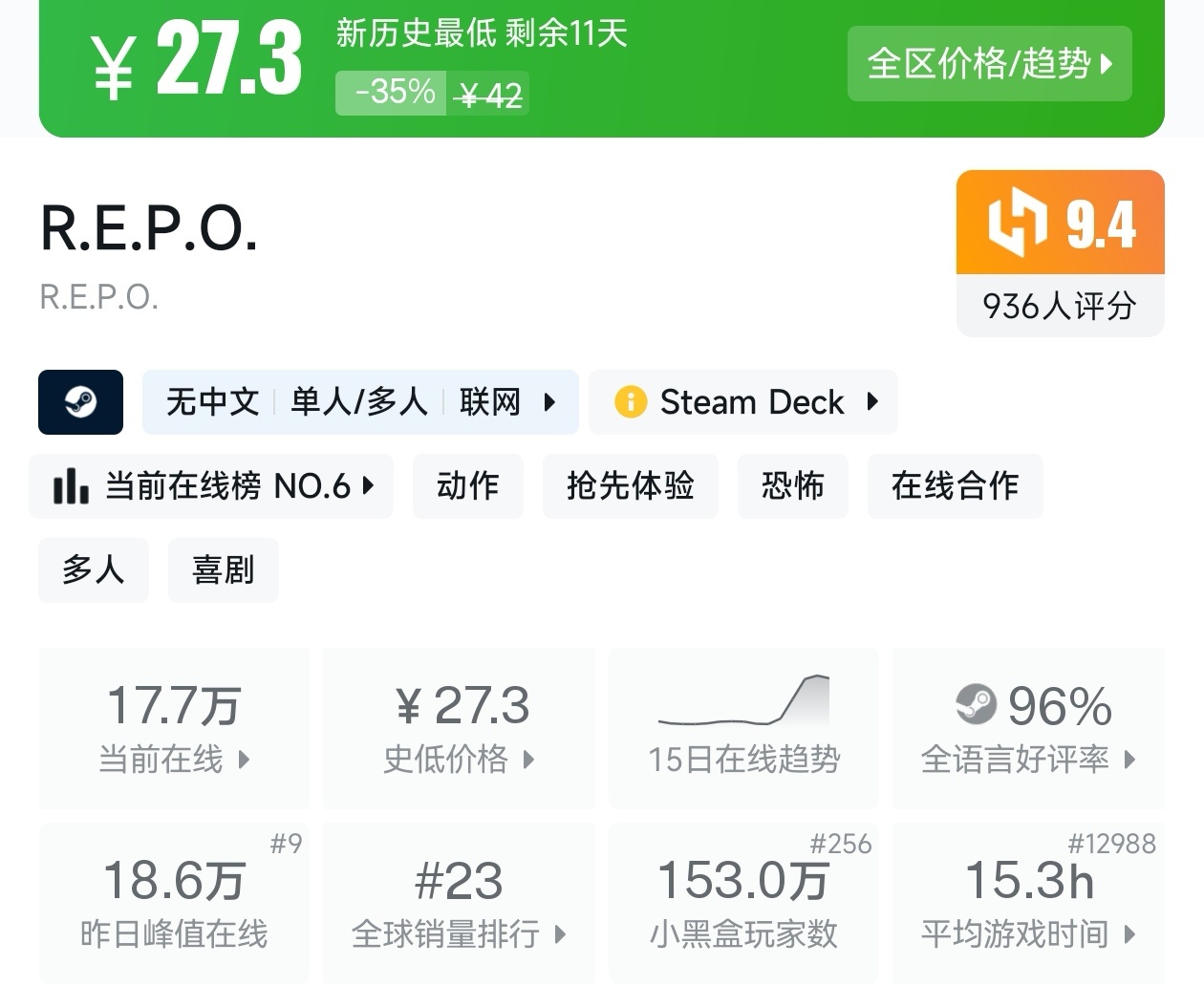Click the Steam Deck info icon

(x=631, y=402)
